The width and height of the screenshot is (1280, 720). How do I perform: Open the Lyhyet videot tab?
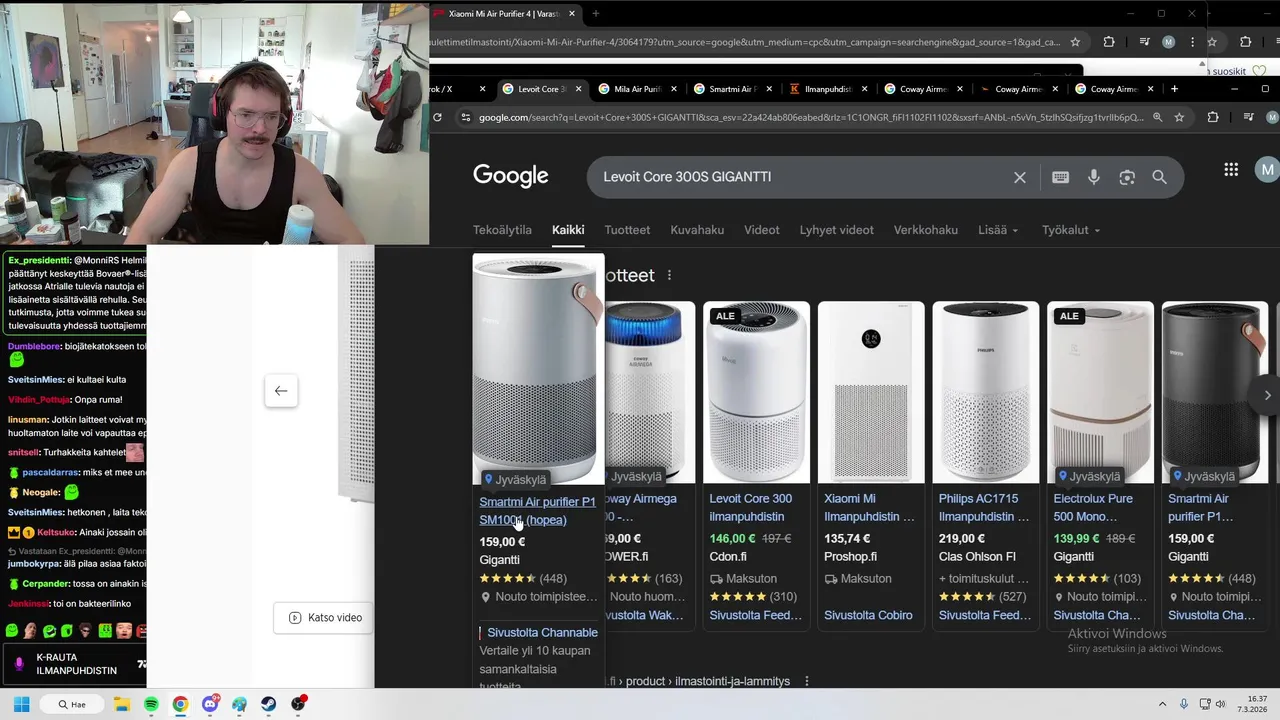click(x=836, y=230)
